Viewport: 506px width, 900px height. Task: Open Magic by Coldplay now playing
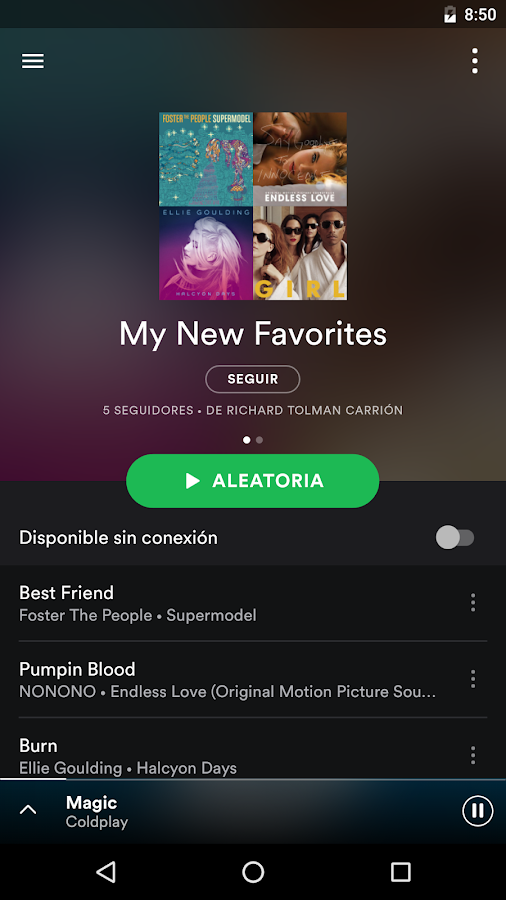point(96,812)
